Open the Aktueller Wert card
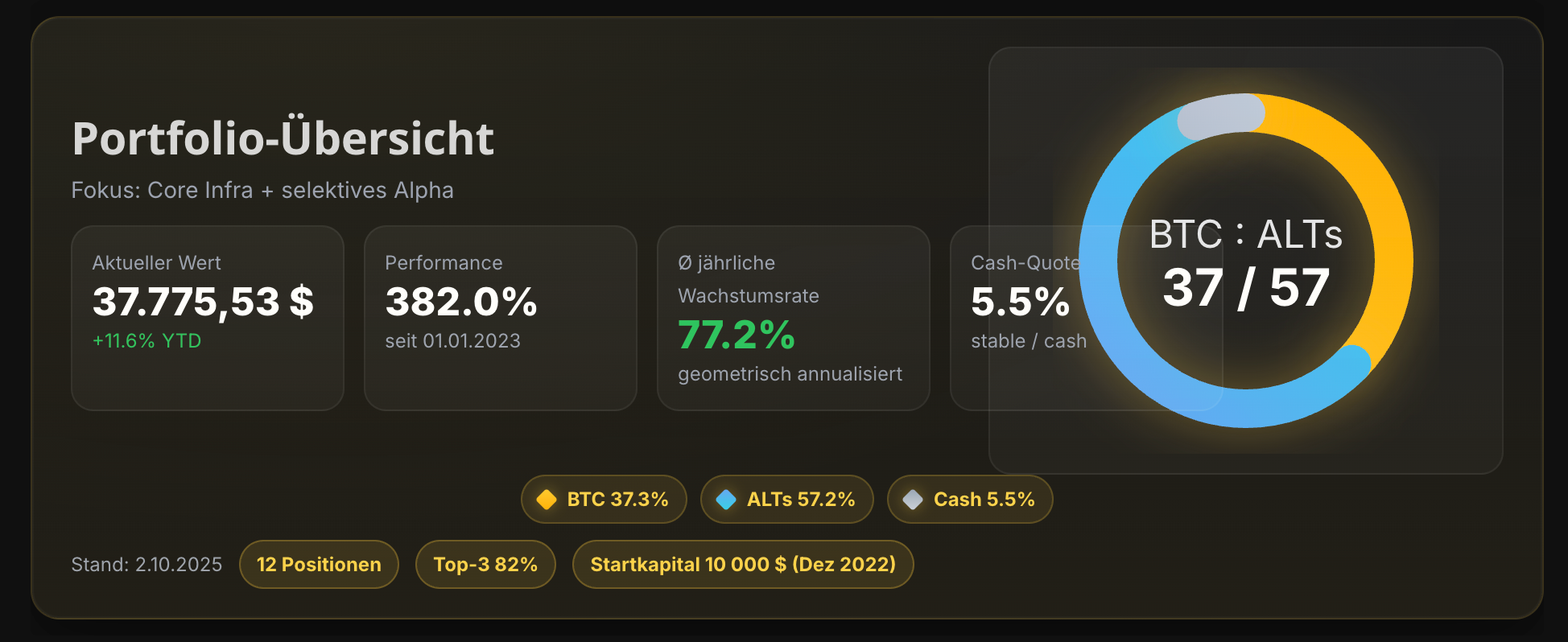 click(207, 319)
